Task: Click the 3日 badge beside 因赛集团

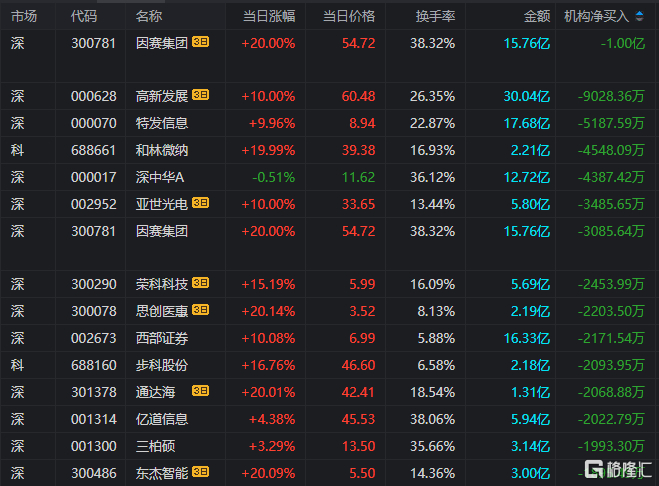Action: pyautogui.click(x=201, y=43)
